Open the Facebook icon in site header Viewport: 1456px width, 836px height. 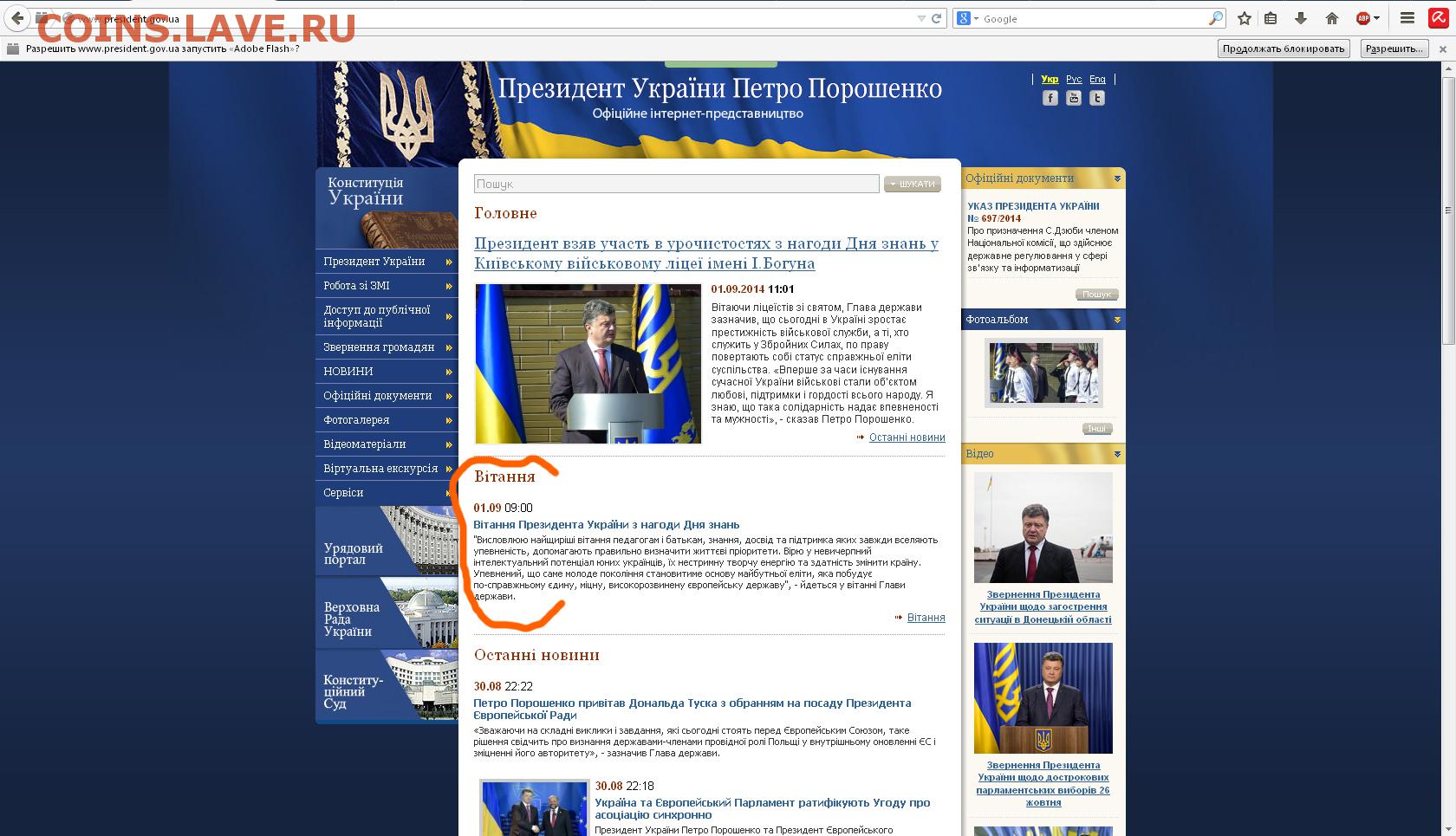(x=1050, y=98)
